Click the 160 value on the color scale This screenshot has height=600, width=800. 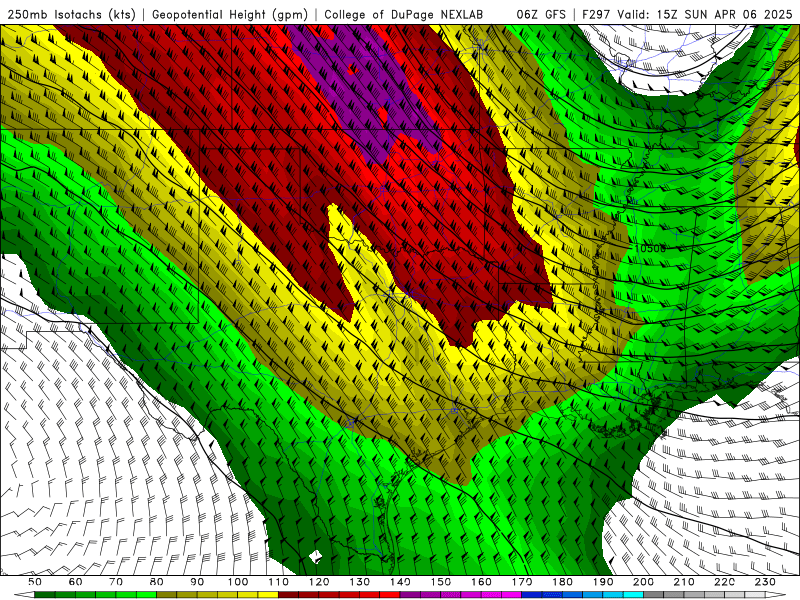481,582
